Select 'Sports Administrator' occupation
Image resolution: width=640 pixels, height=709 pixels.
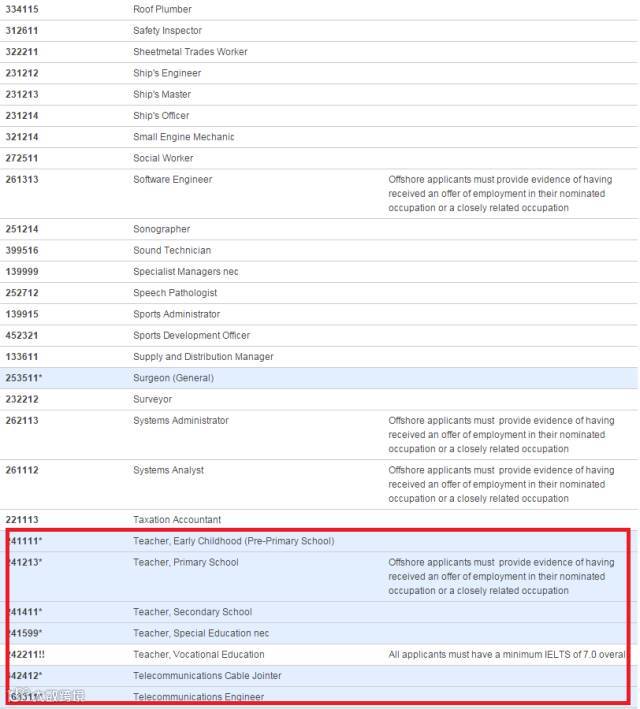coord(176,314)
